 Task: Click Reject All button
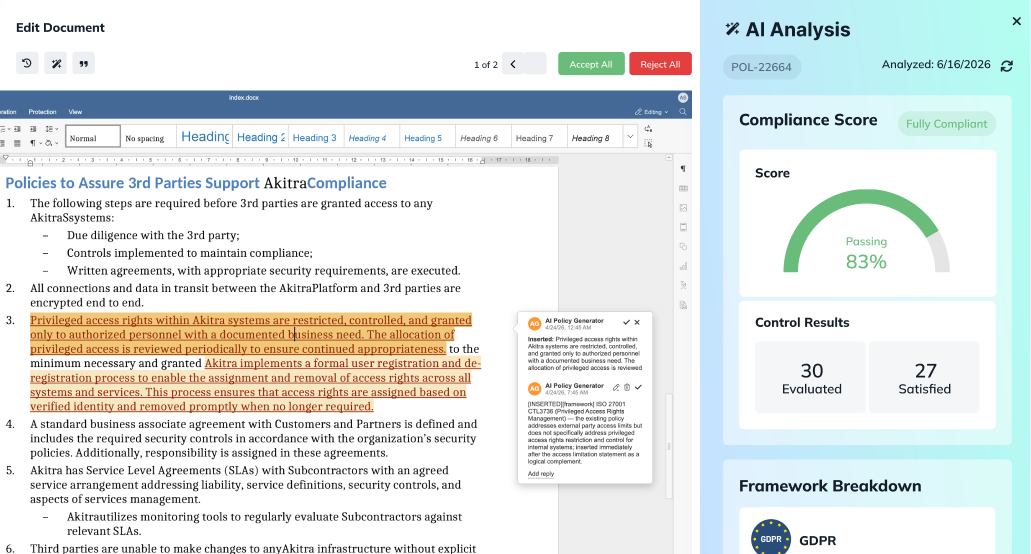point(660,64)
